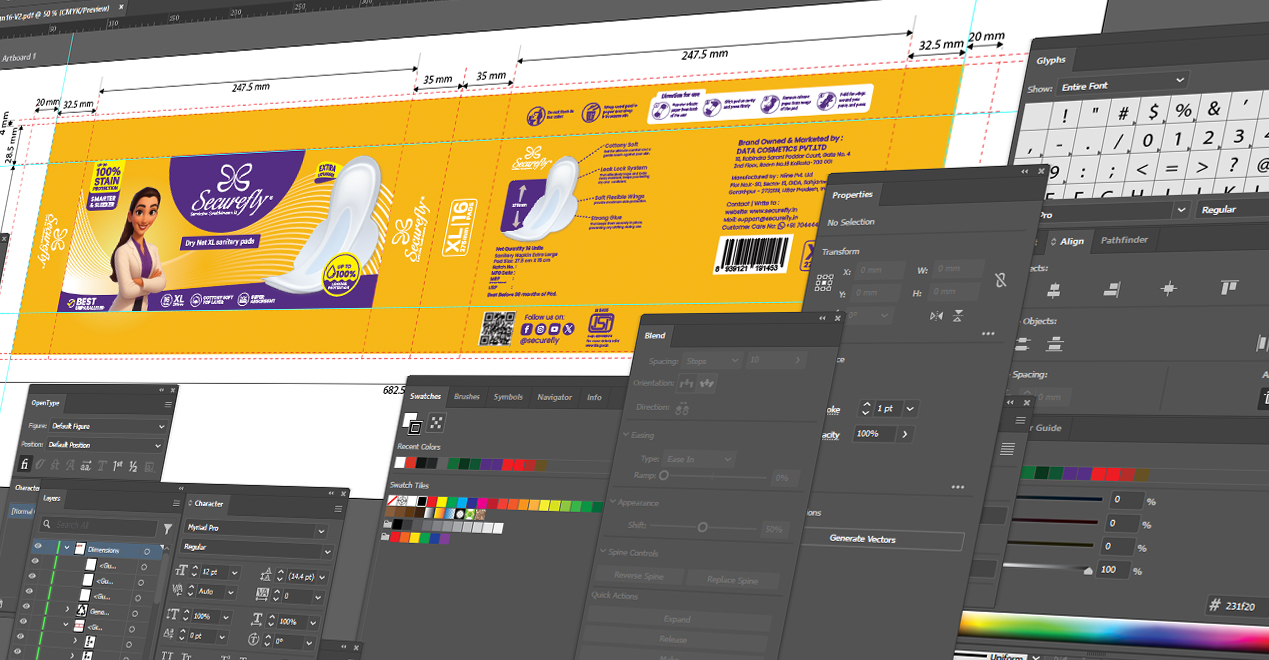Select second Orientation icon in Blend panel
The height and width of the screenshot is (660, 1269).
tap(707, 383)
